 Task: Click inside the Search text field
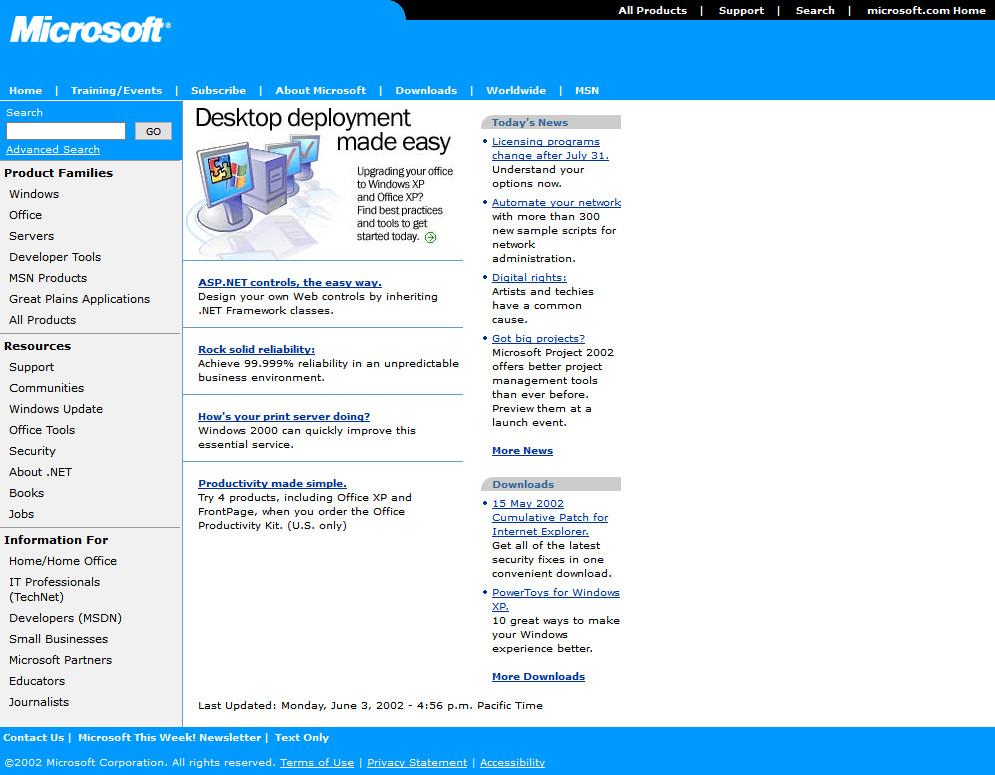point(66,131)
